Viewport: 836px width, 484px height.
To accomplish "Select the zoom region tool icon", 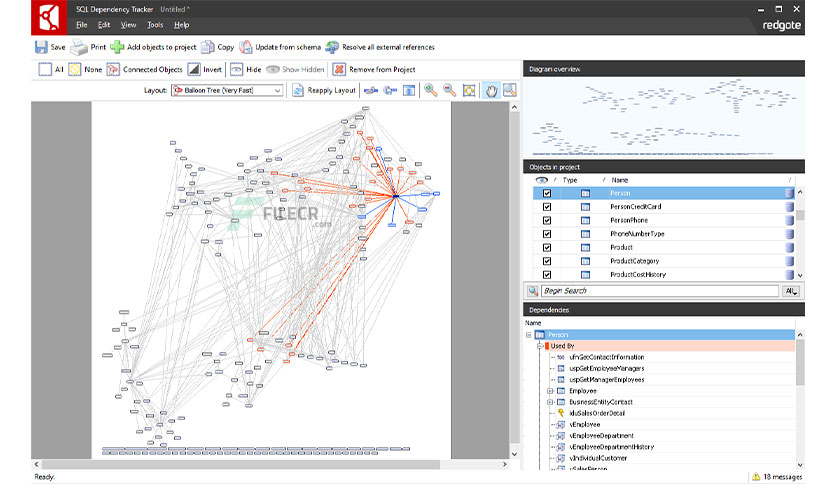I will (510, 90).
